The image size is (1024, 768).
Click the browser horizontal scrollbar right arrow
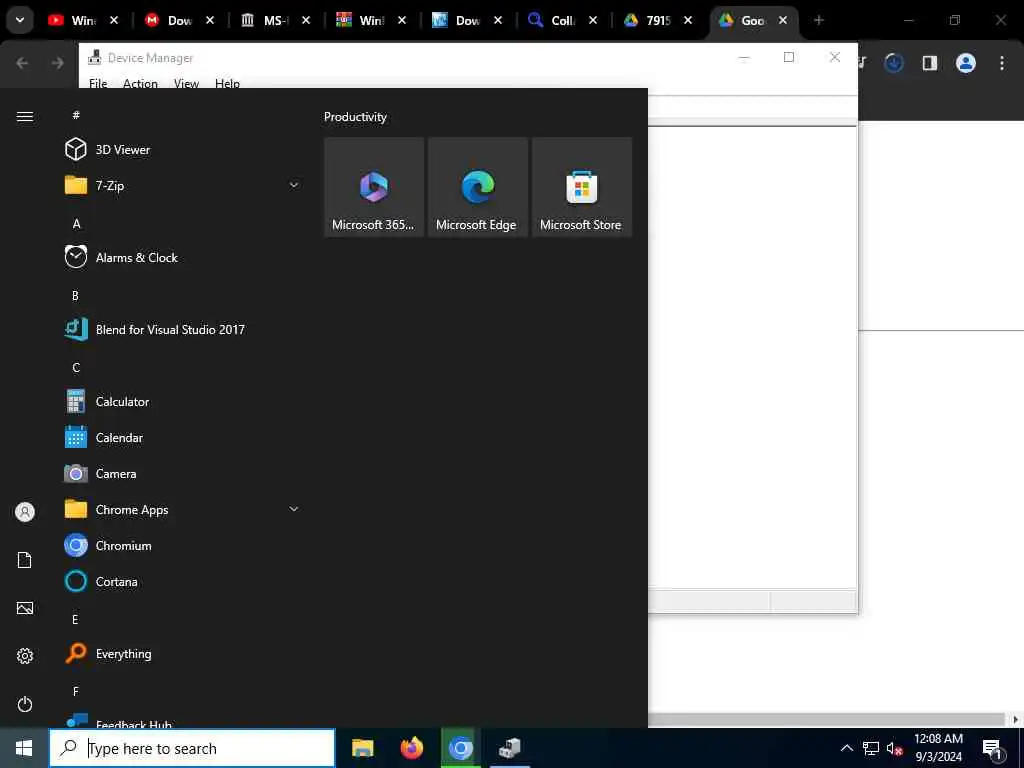(1016, 720)
